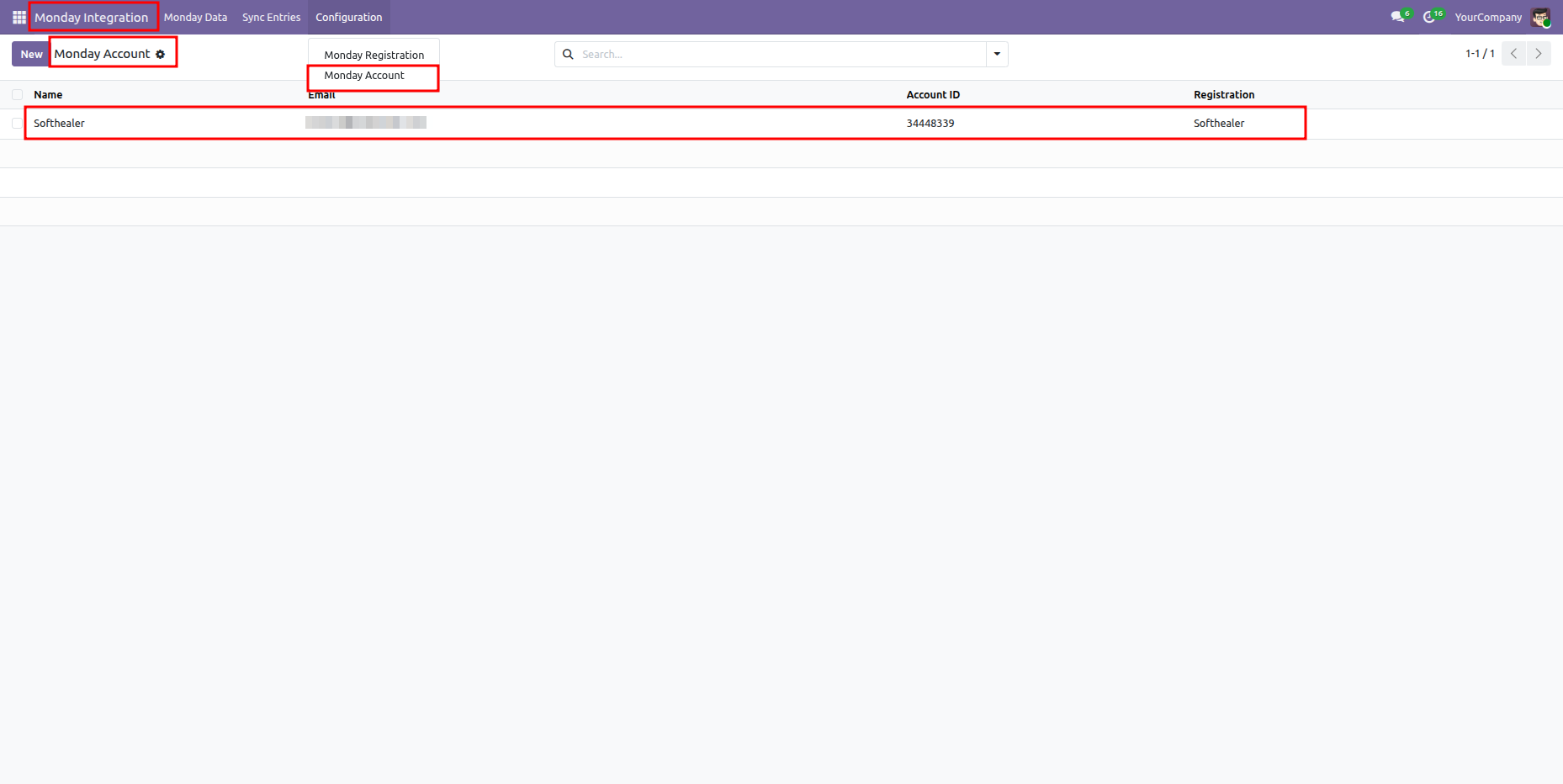Viewport: 1563px width, 784px height.
Task: Click the Monday Account breadcrumb title
Action: coord(102,54)
